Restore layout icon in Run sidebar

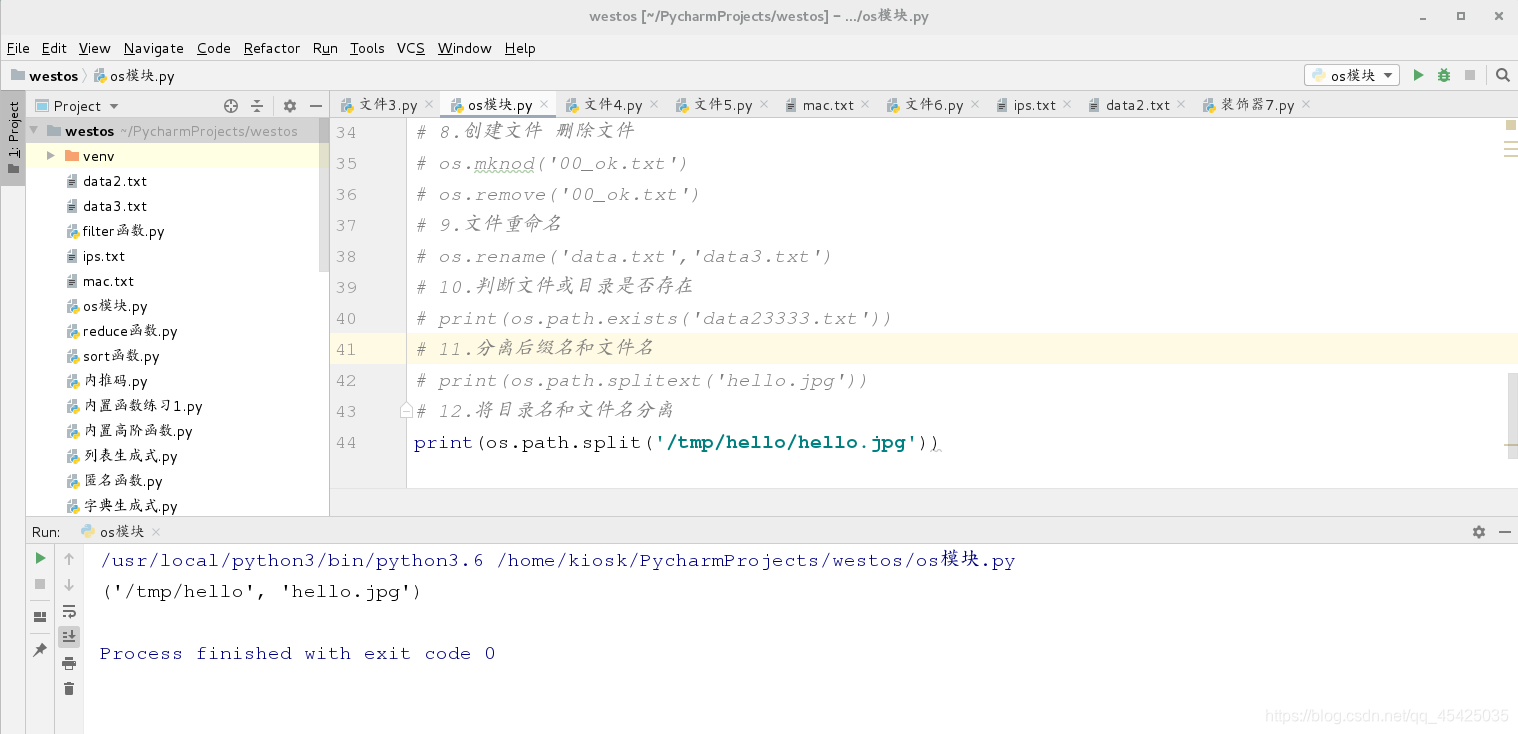coord(40,617)
